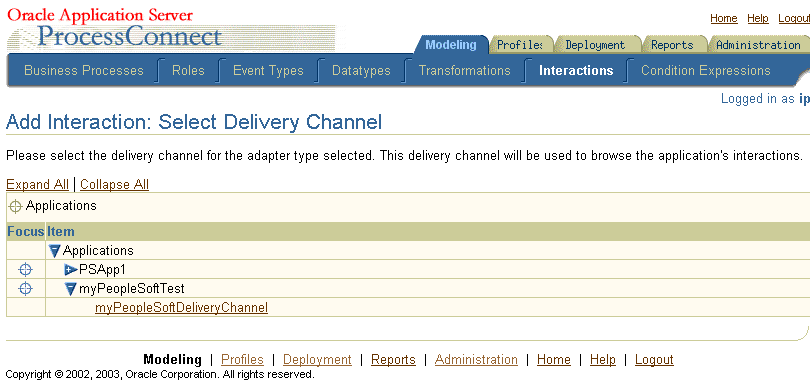Open the Modeling tab
810x392 pixels.
(x=450, y=45)
